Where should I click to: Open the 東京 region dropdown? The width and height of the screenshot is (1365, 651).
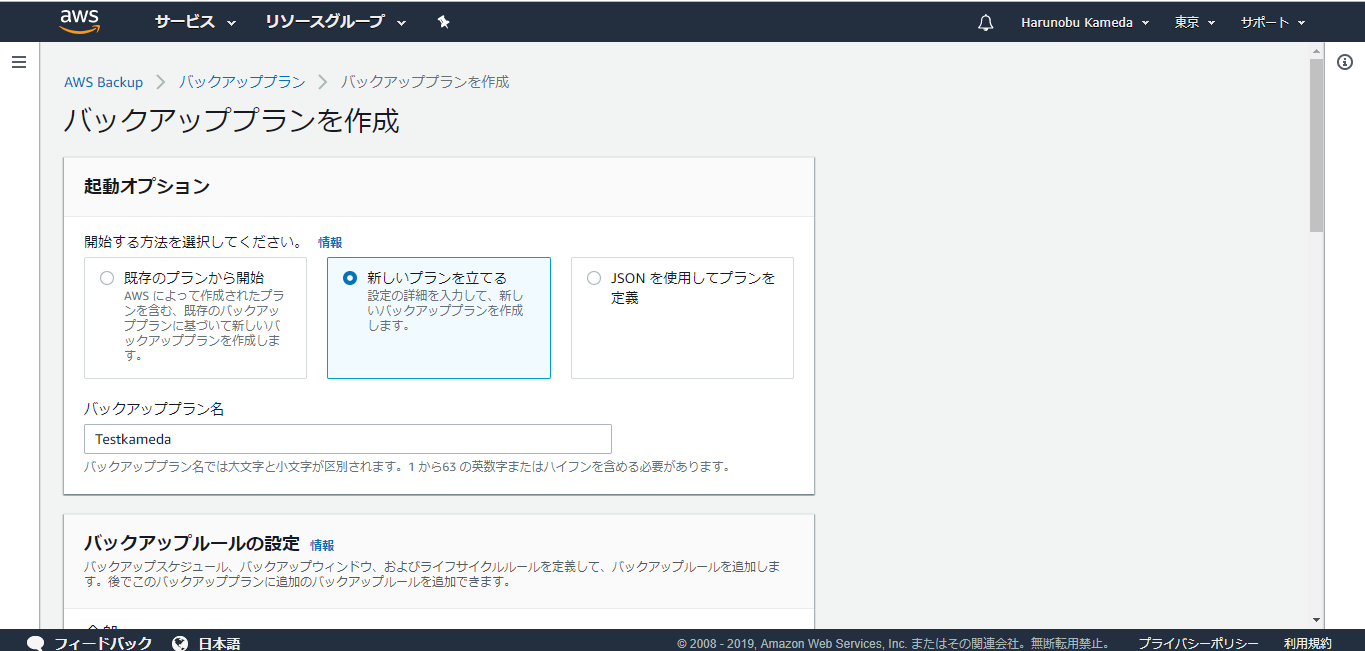[x=1195, y=22]
